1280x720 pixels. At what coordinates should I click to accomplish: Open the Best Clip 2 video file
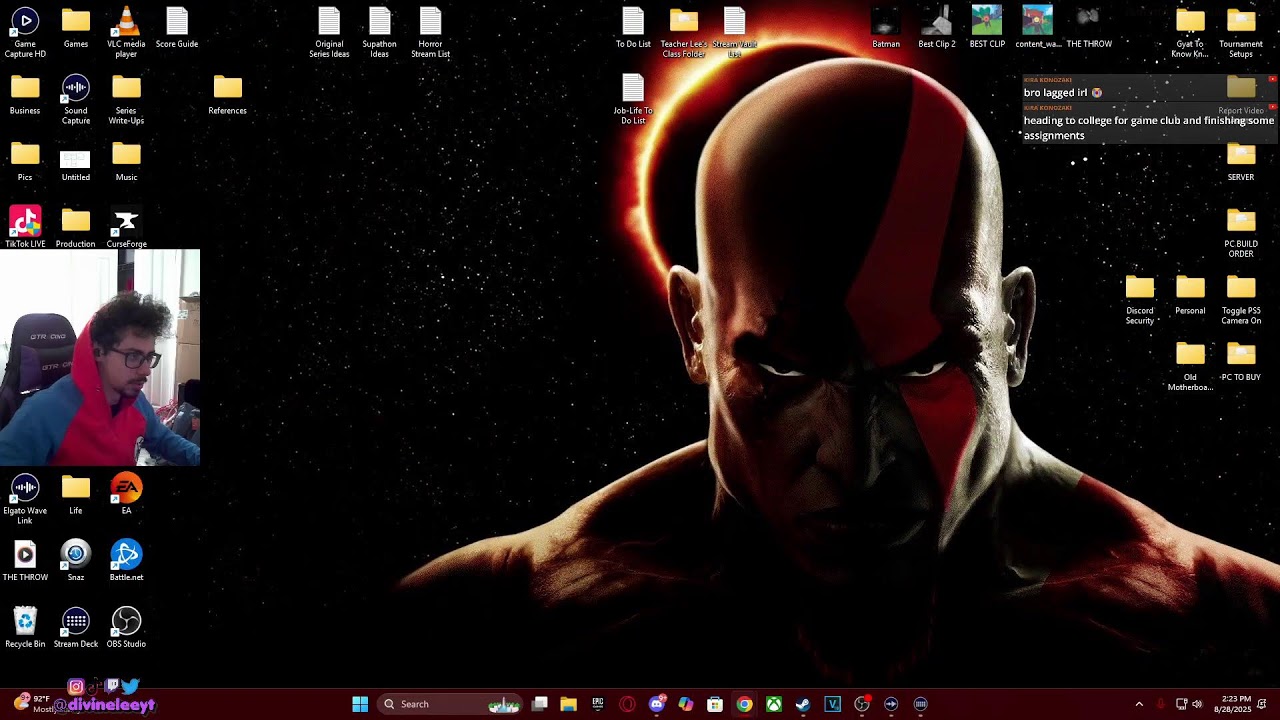(x=937, y=27)
